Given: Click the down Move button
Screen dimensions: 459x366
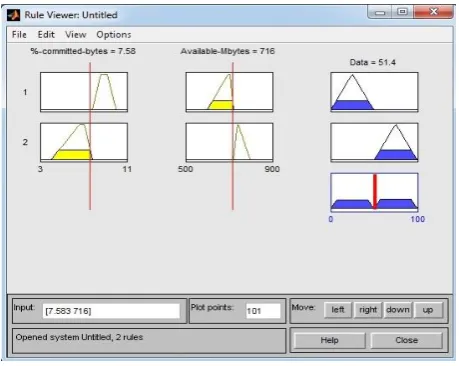Looking at the screenshot, I should click(x=398, y=310).
